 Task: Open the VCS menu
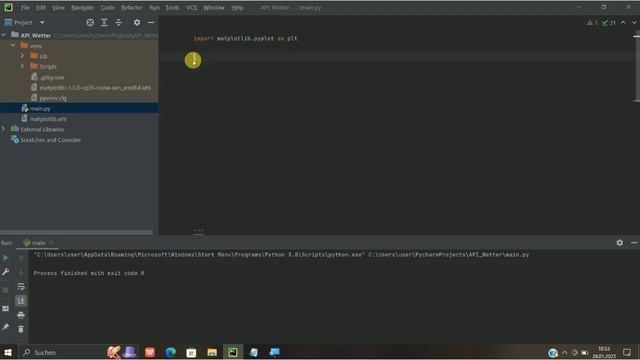click(x=191, y=7)
